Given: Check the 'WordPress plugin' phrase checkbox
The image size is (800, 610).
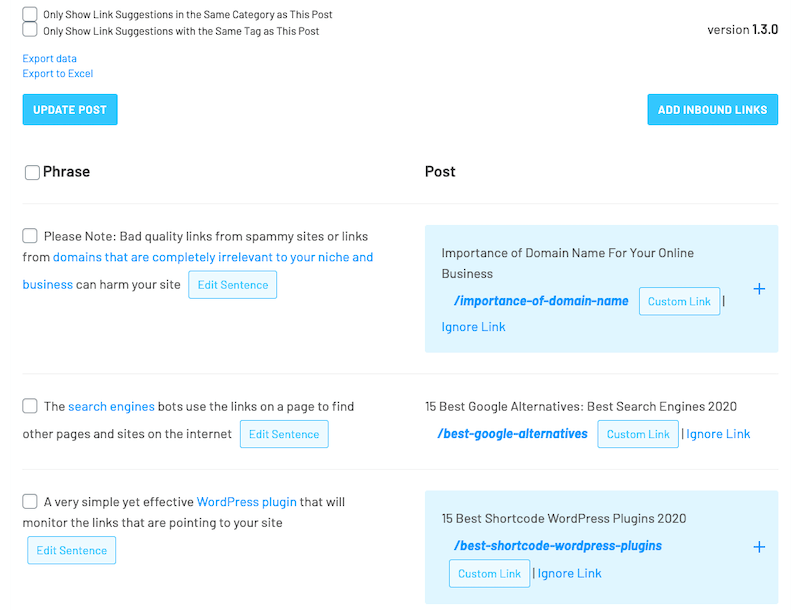Looking at the screenshot, I should point(30,501).
